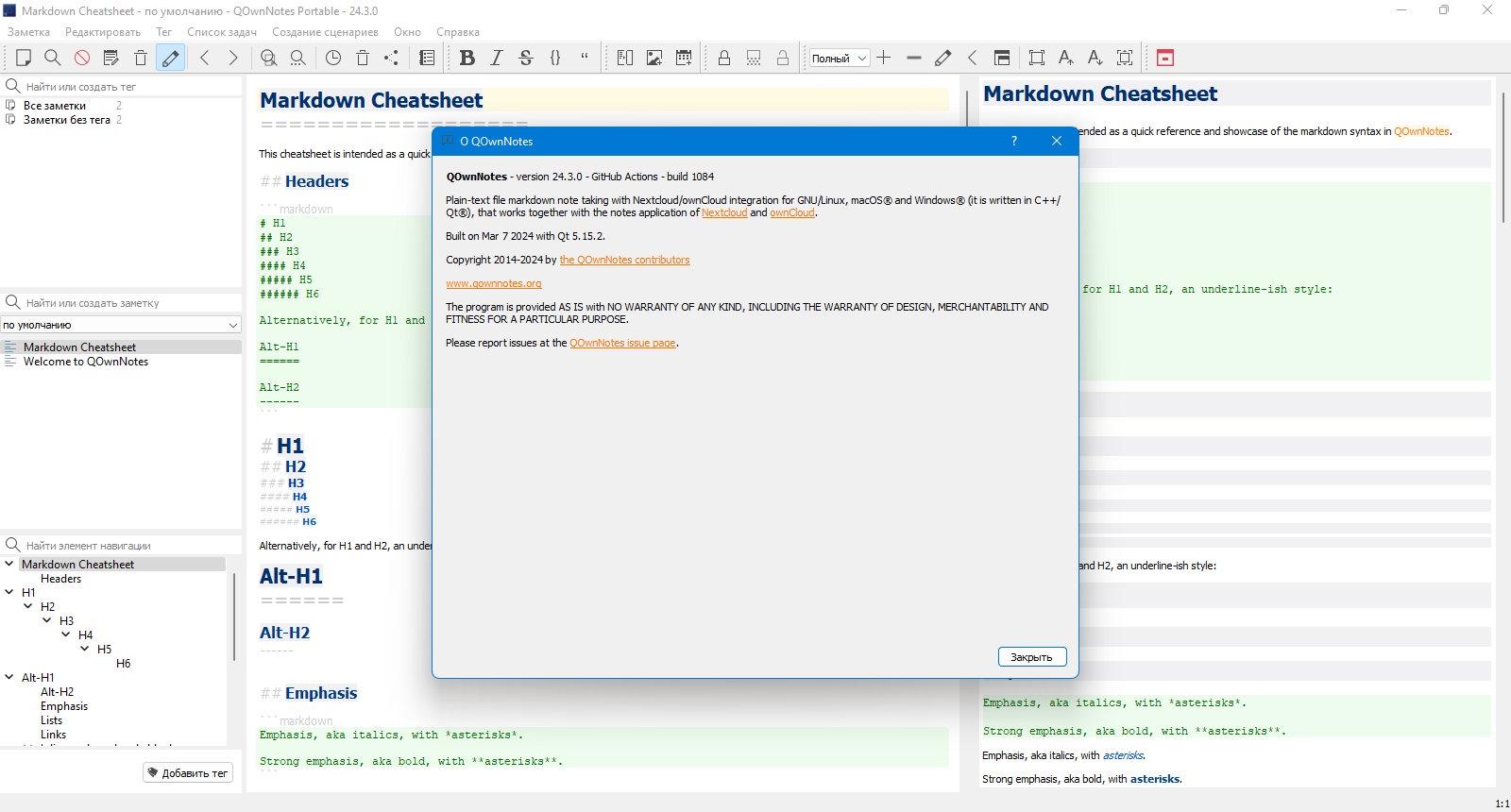
Task: Click the edit encrypted note icon
Action: pyautogui.click(x=754, y=58)
